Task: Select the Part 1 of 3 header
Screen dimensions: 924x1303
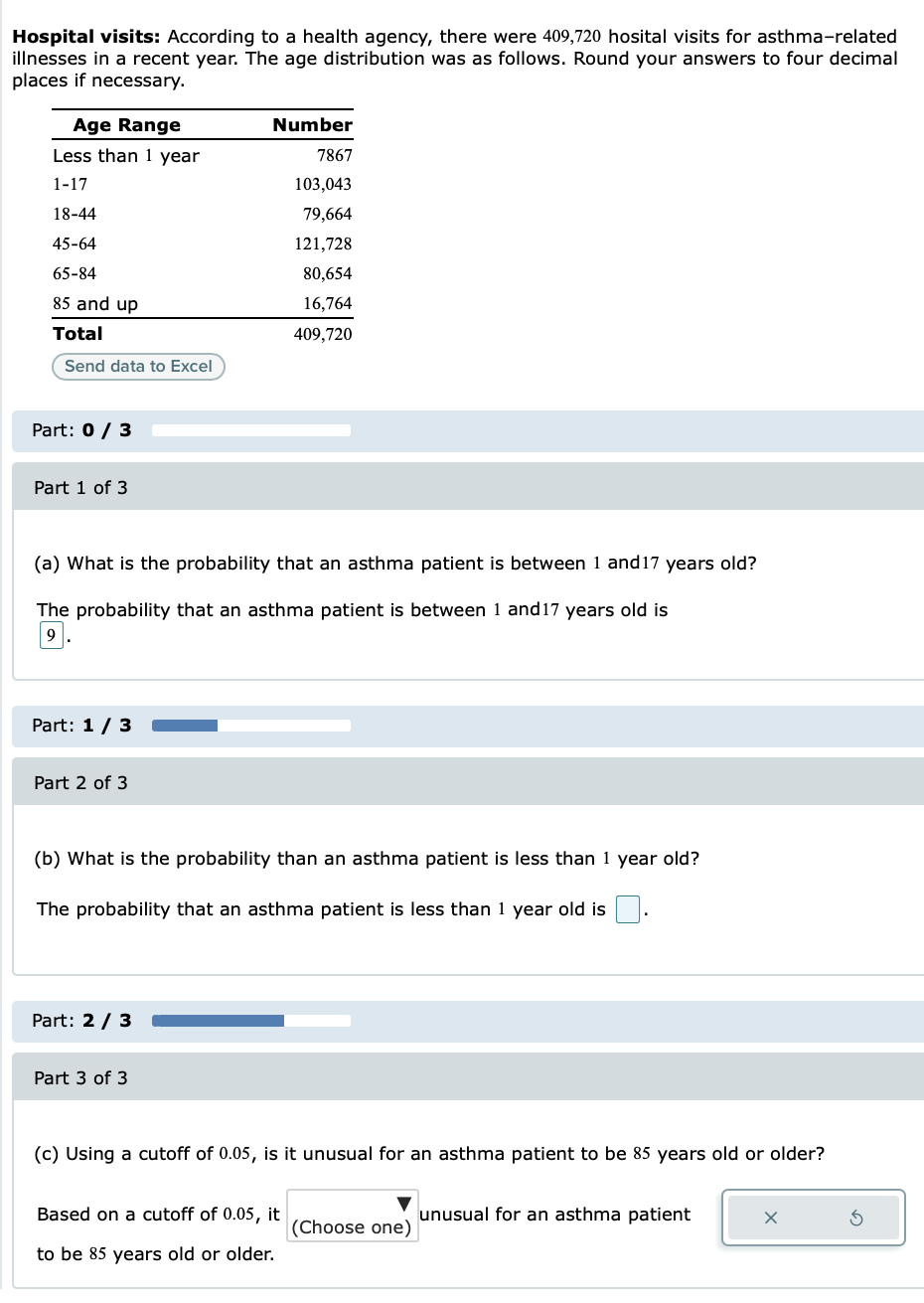Action: 469,487
